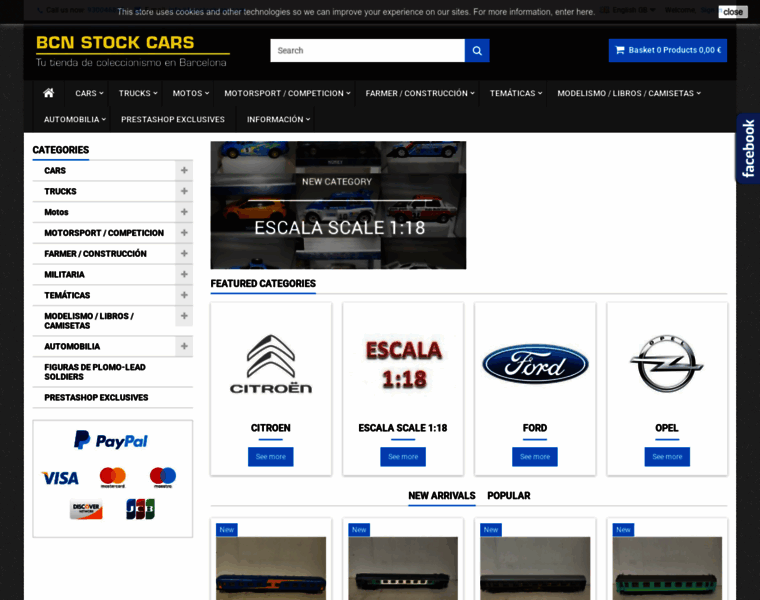Open PRESTASHOP EXCLUSIVES in navigation bar
760x600 pixels.
coord(173,119)
